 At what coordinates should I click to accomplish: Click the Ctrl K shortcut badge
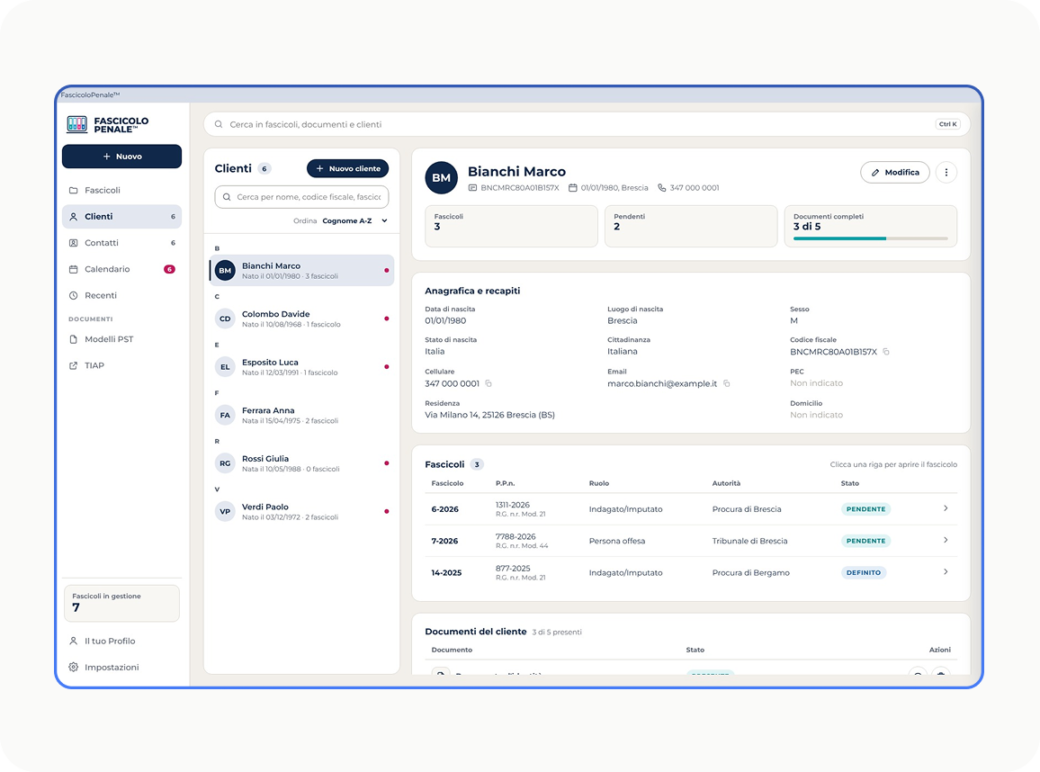tap(947, 124)
